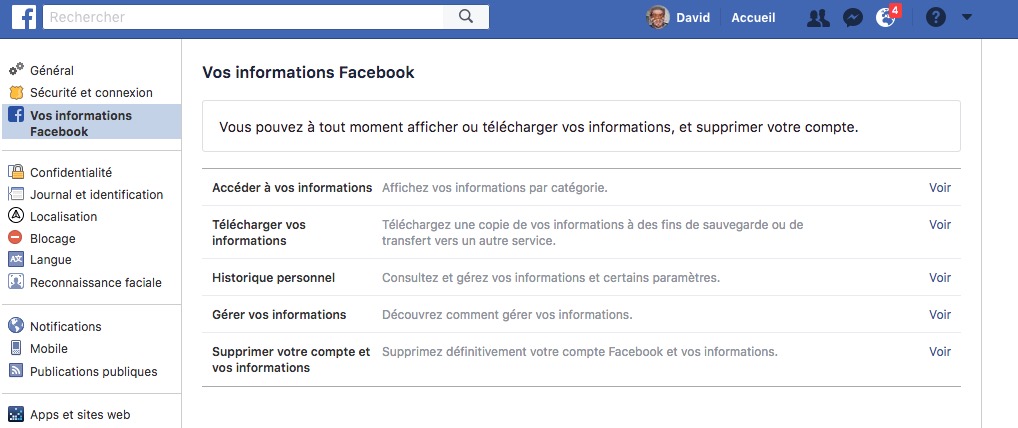Expand account menu dropdown arrow
Screen dimensions: 1018x428
[967, 18]
